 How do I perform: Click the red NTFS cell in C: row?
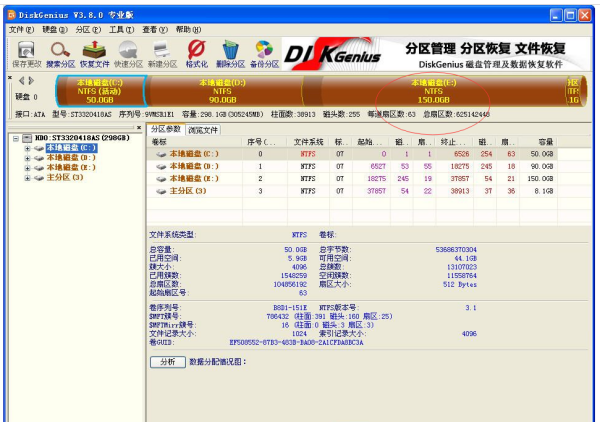(308, 154)
